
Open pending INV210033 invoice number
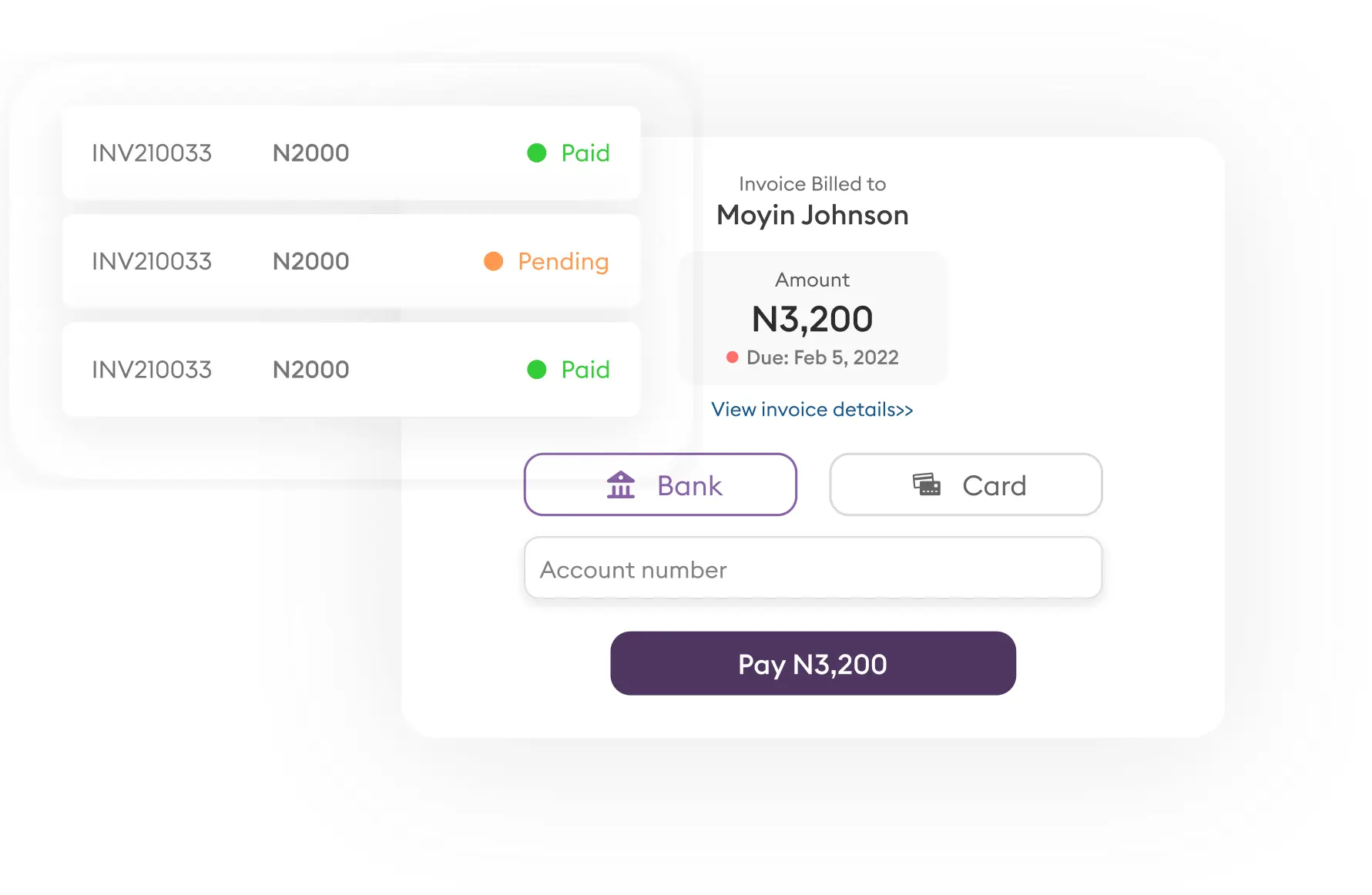pos(152,261)
